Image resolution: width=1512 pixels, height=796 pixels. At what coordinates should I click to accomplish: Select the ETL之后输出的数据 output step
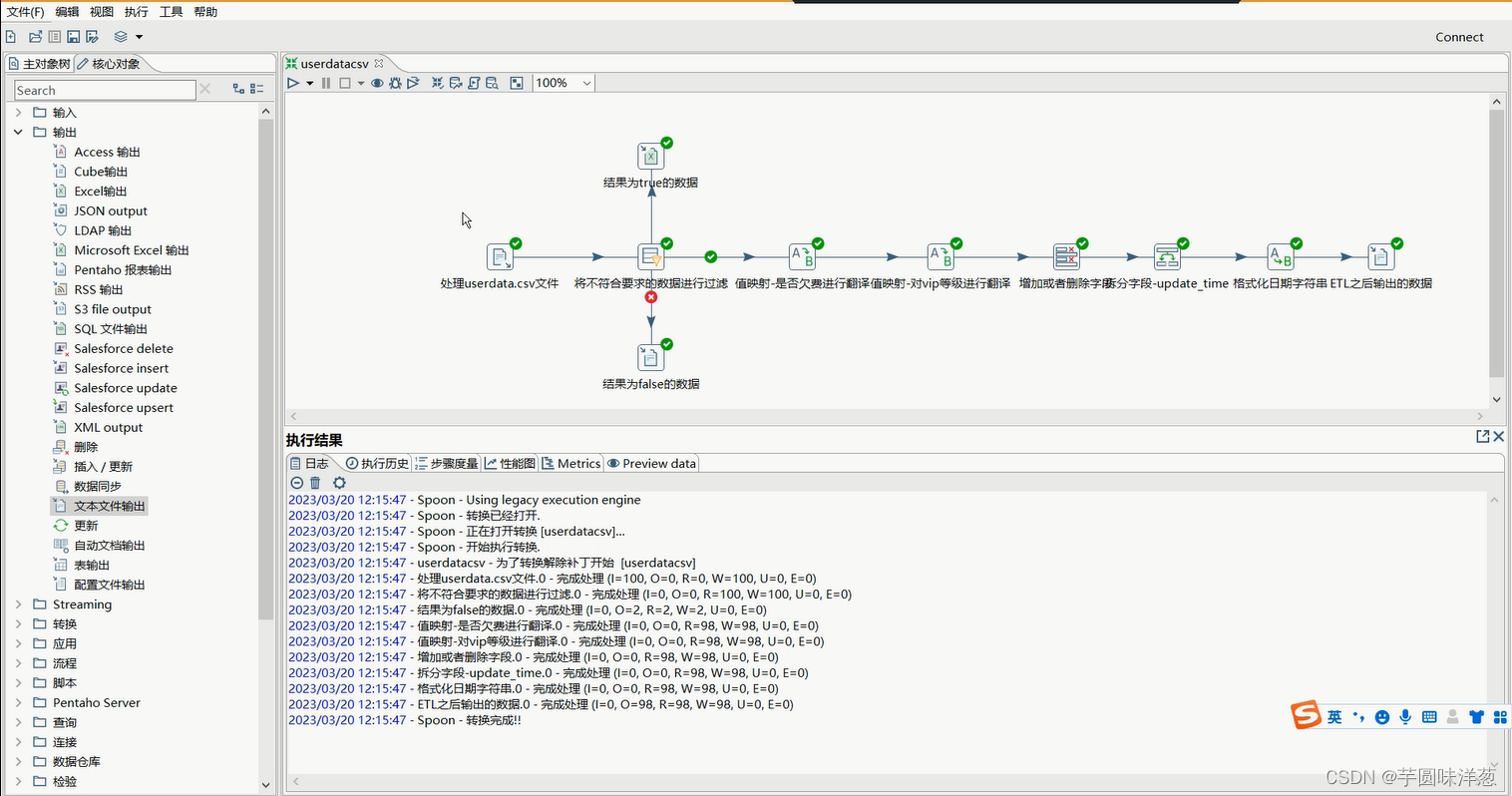point(1380,256)
